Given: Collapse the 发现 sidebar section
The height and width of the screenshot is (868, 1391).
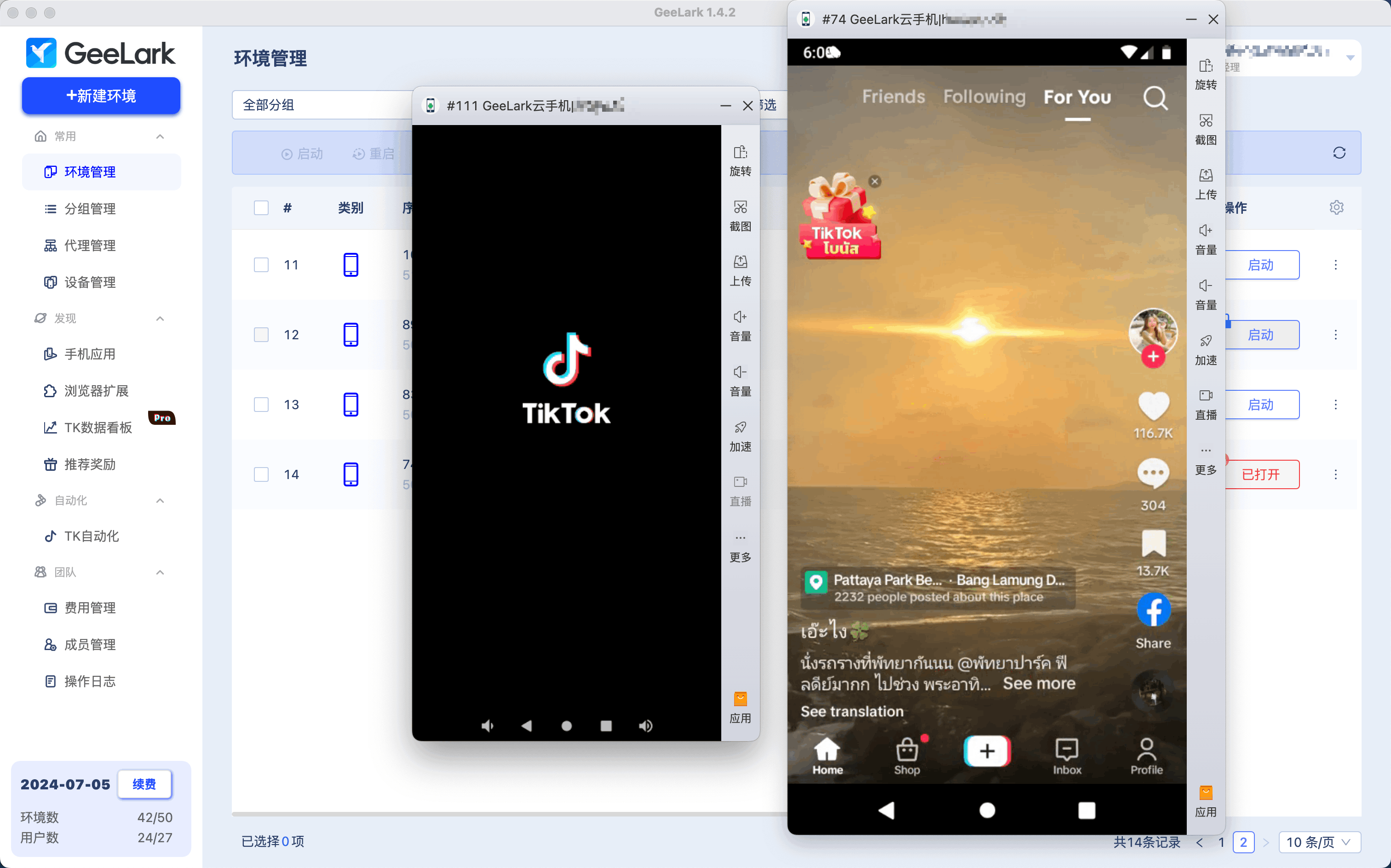Looking at the screenshot, I should point(160,319).
